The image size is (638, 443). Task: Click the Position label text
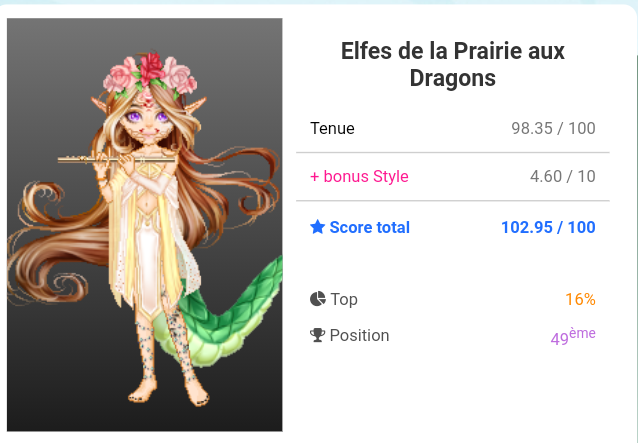click(359, 335)
